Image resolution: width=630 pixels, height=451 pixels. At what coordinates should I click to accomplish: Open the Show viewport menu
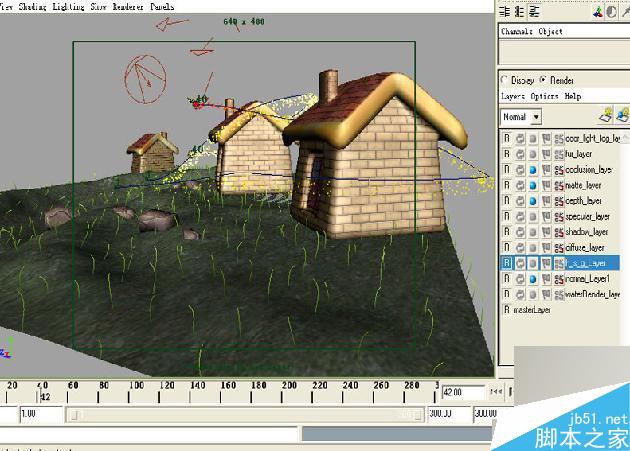[x=98, y=7]
